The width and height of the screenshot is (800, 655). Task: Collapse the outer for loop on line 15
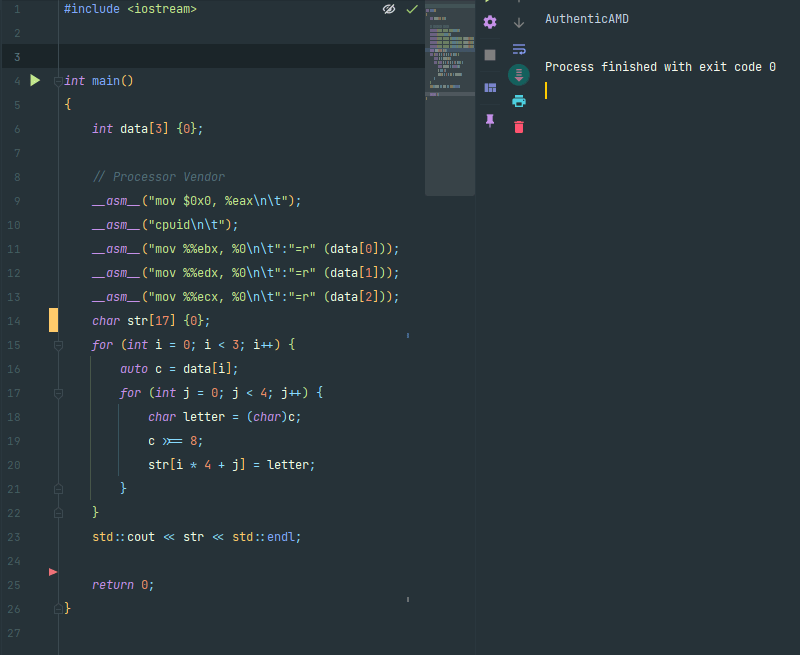coord(58,345)
